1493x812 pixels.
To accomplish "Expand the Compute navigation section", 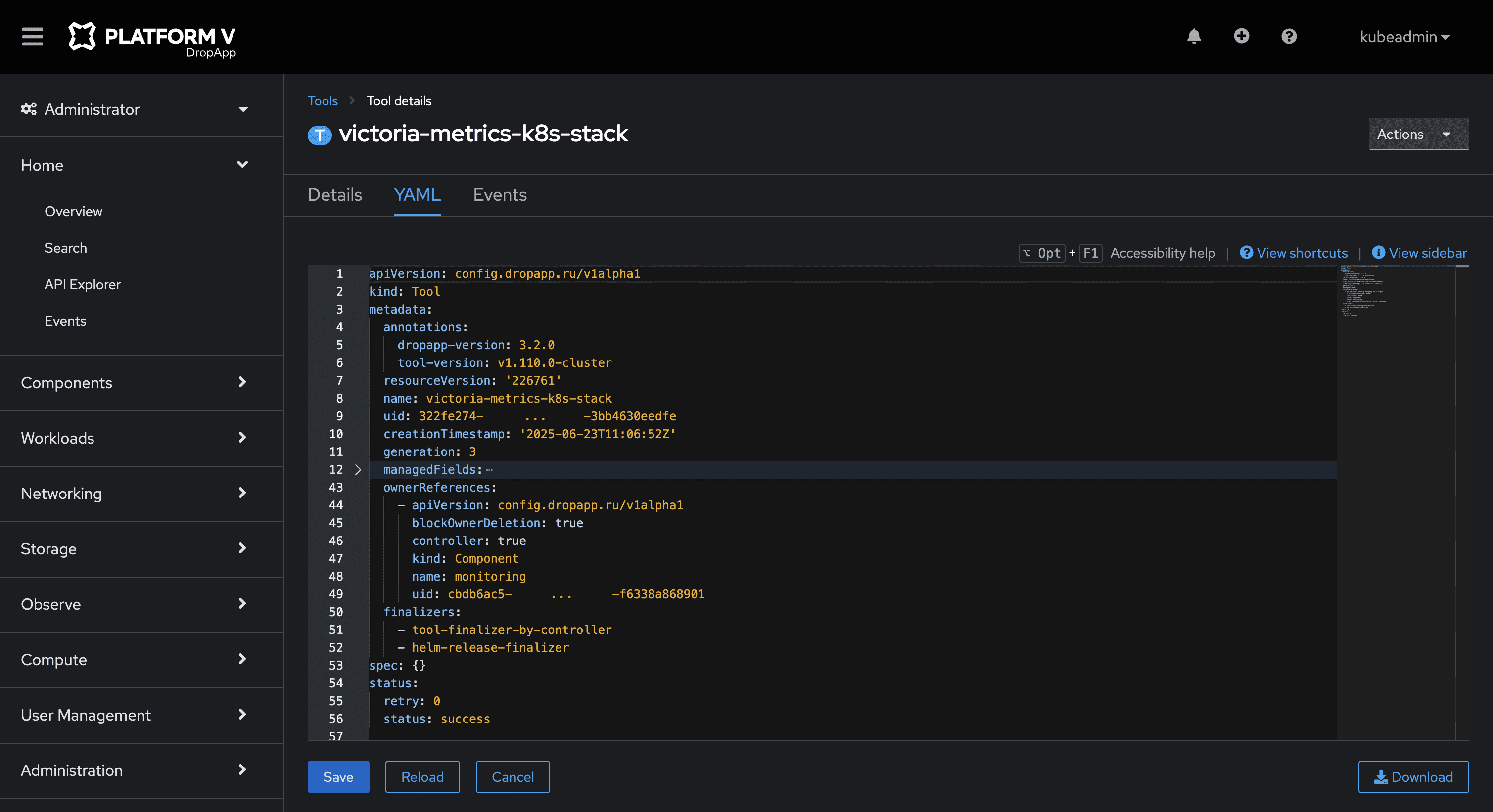I will click(x=141, y=659).
